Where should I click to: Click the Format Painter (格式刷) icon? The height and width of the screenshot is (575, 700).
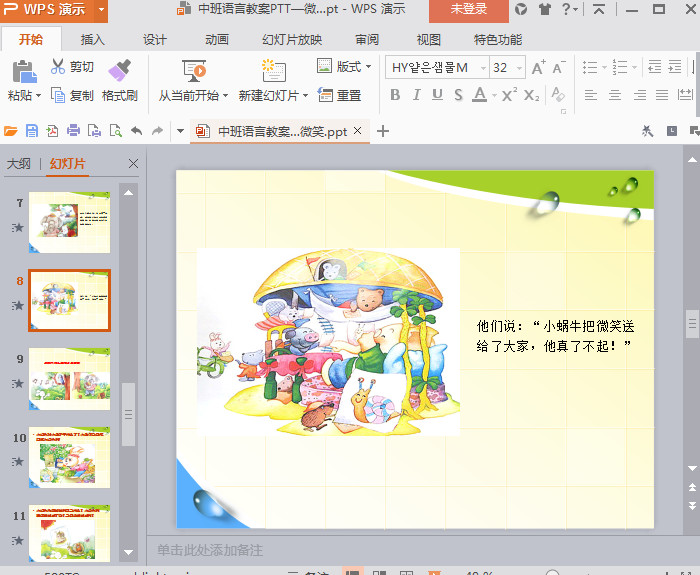point(120,70)
